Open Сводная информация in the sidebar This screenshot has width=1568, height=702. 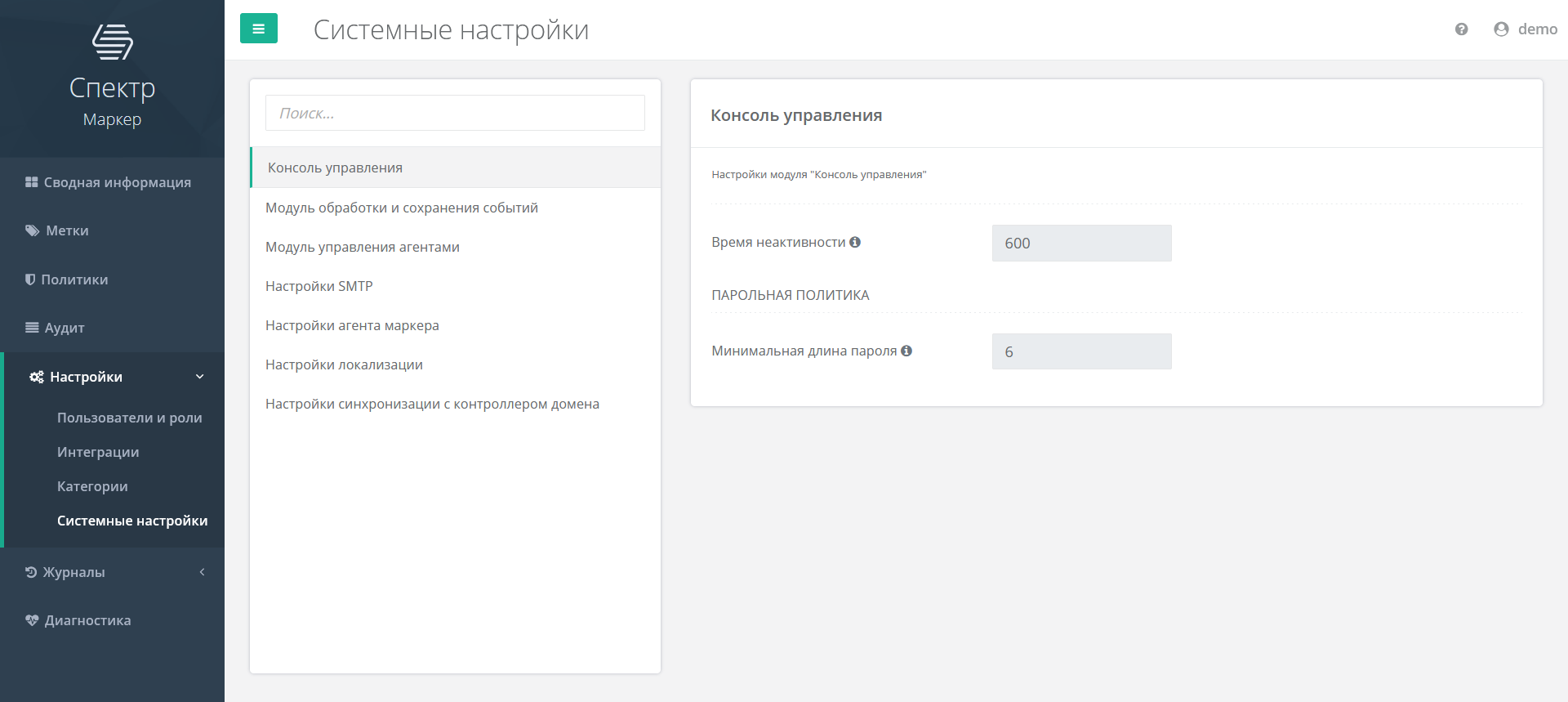tap(117, 182)
